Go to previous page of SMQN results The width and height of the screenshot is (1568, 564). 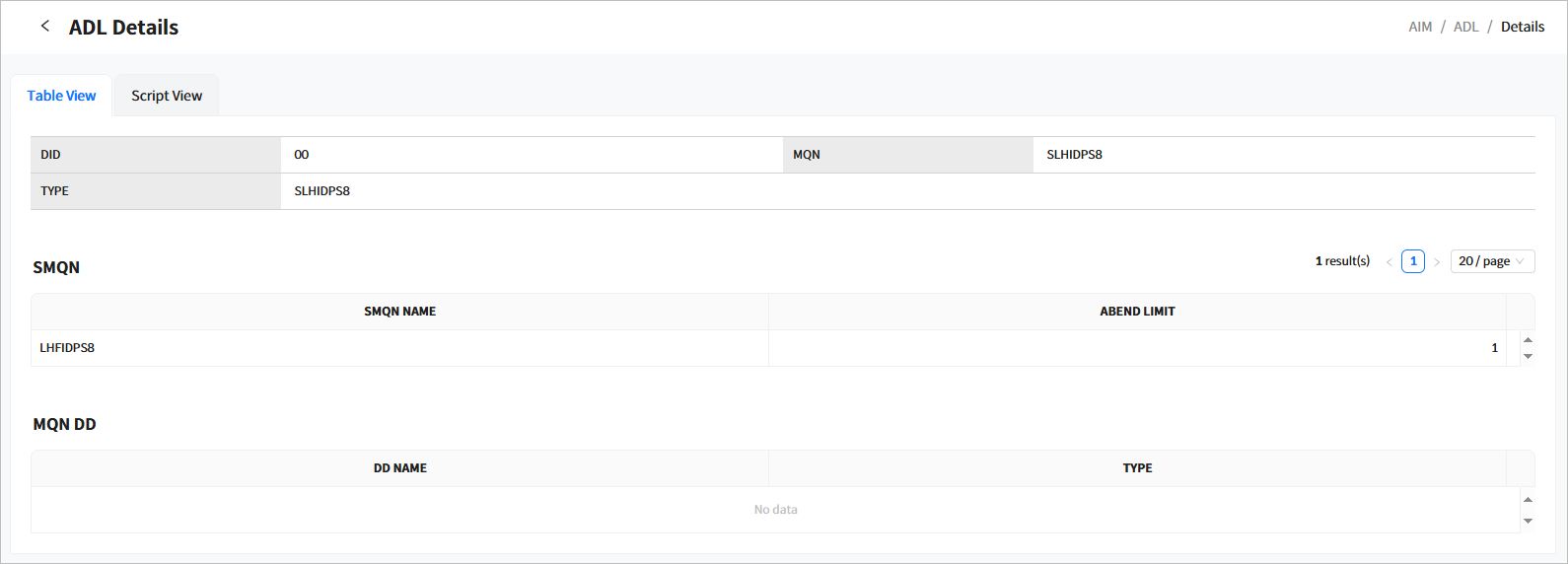pos(1389,262)
